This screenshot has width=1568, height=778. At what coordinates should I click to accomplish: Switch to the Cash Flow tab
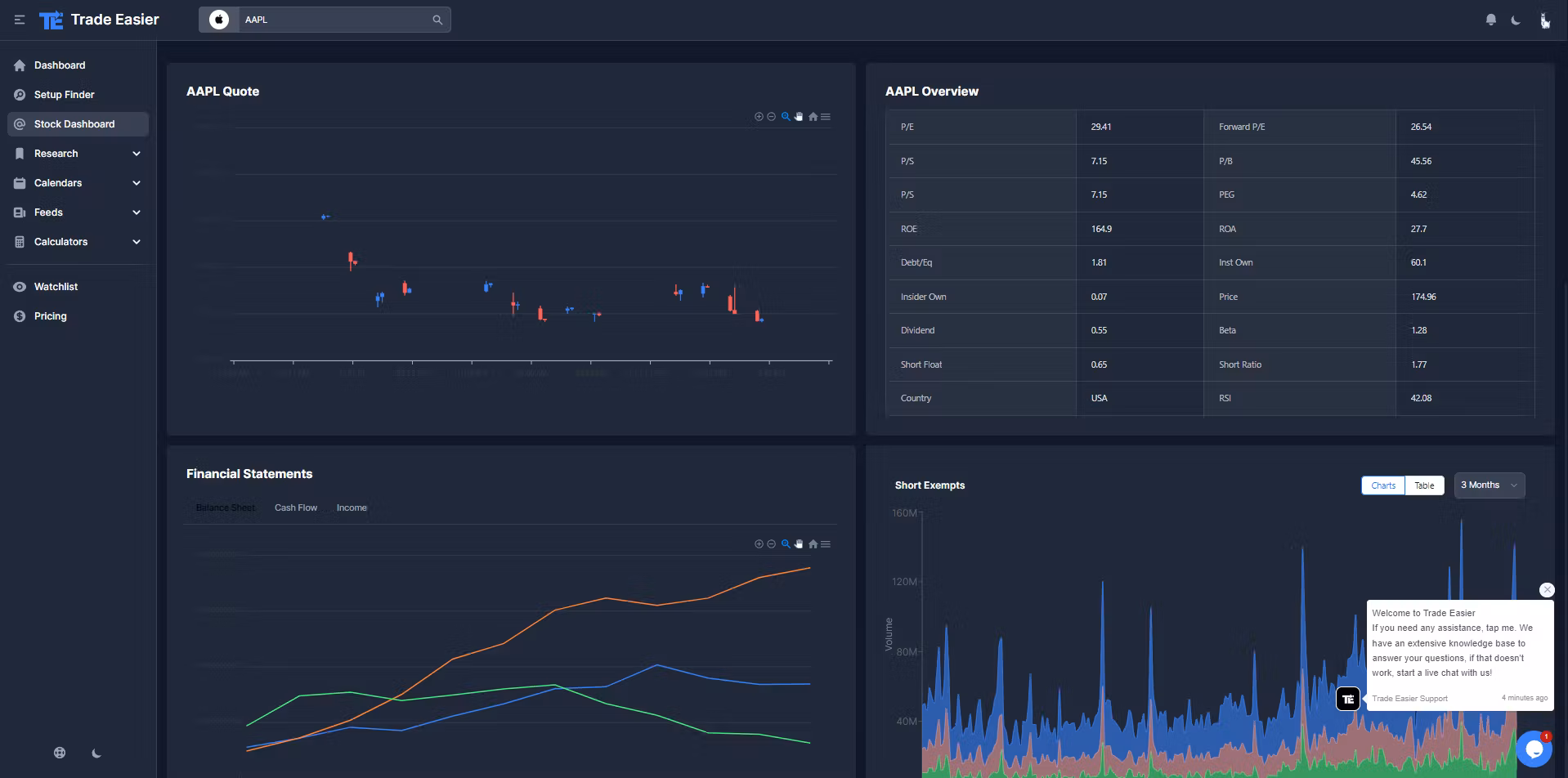click(x=295, y=507)
